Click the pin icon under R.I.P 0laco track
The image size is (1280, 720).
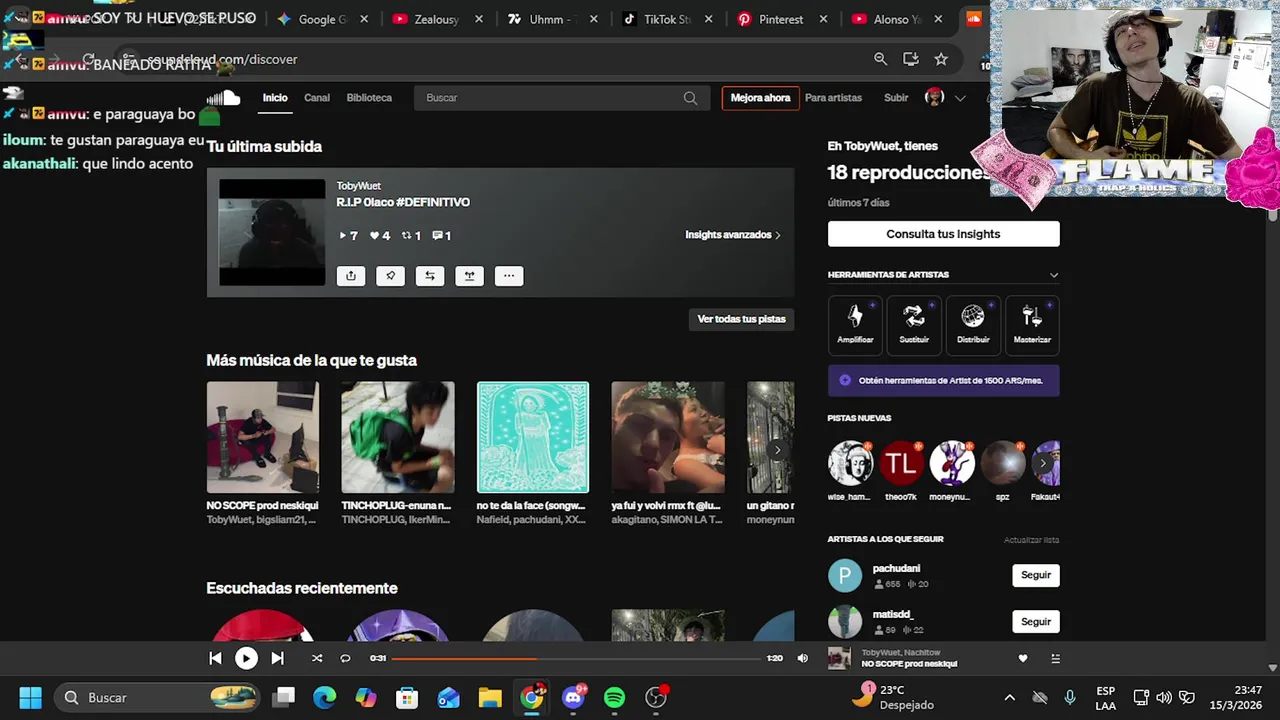pos(390,276)
